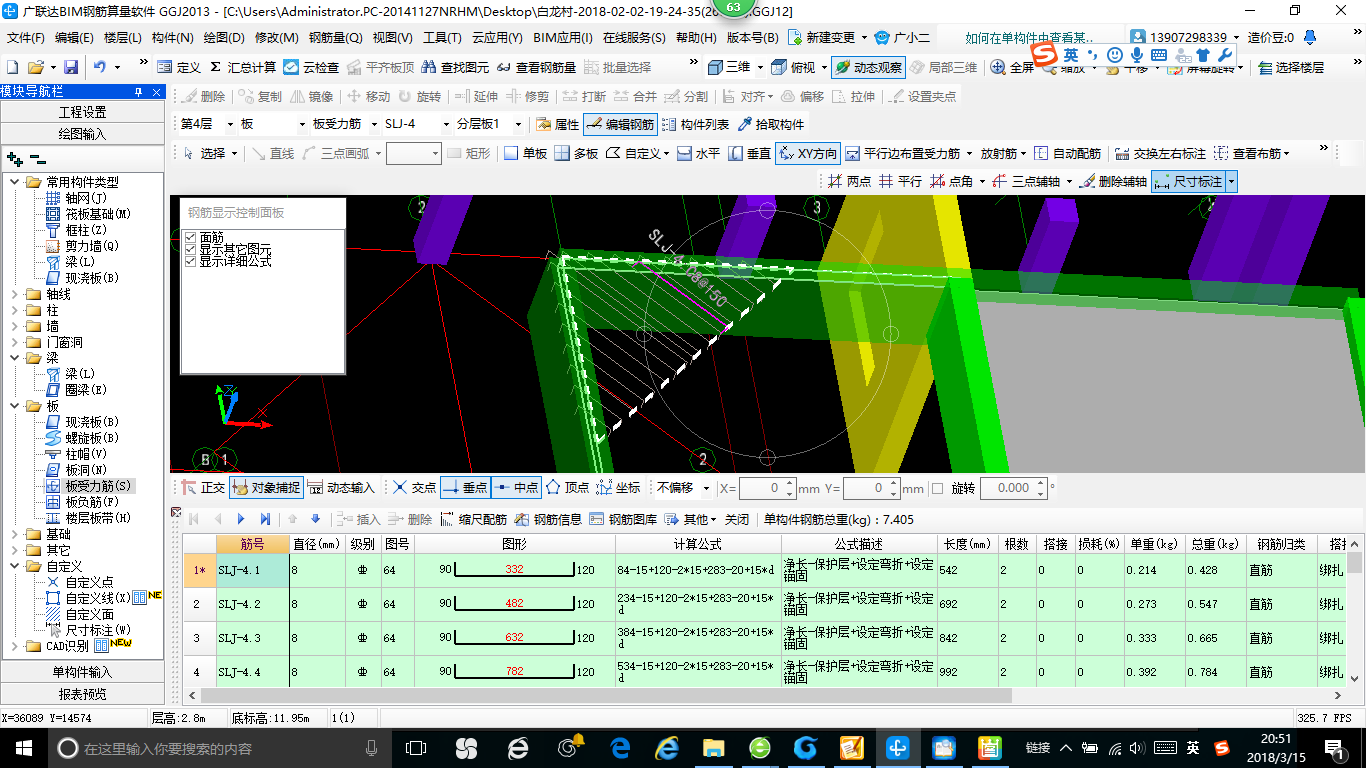Open 钢筋图库 rebar library
The image size is (1366, 768).
[623, 519]
